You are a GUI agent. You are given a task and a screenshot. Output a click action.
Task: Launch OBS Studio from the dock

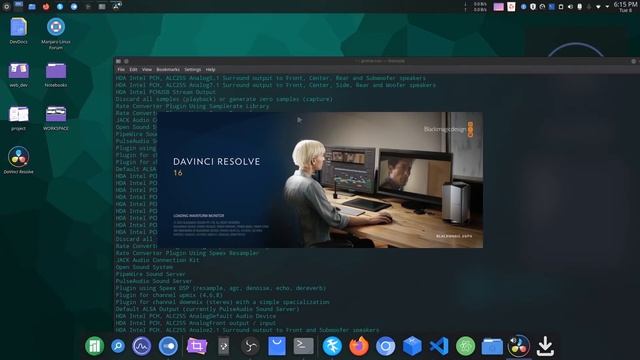250,346
